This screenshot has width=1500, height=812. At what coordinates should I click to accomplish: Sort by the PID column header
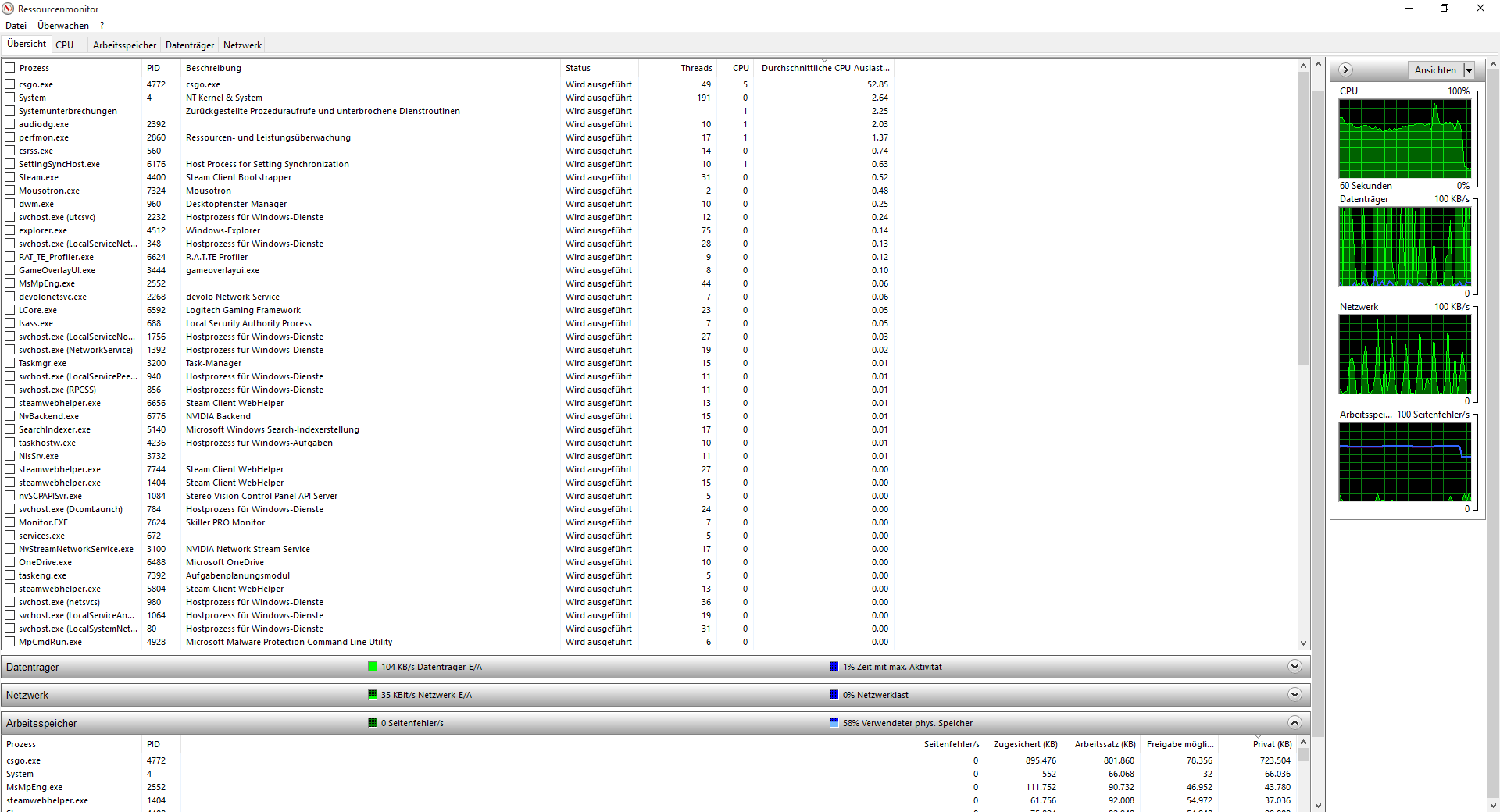pos(161,68)
